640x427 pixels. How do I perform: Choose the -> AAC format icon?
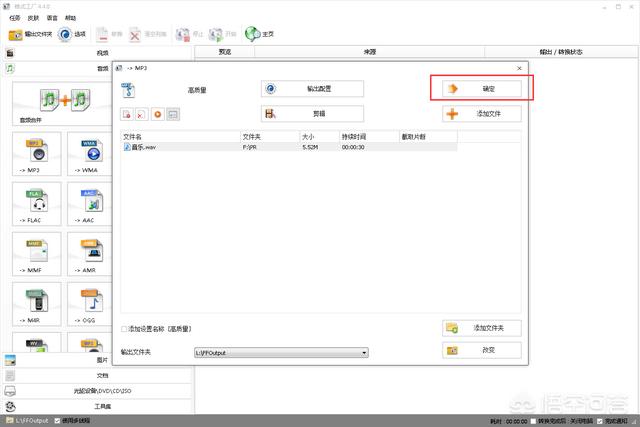(x=89, y=204)
